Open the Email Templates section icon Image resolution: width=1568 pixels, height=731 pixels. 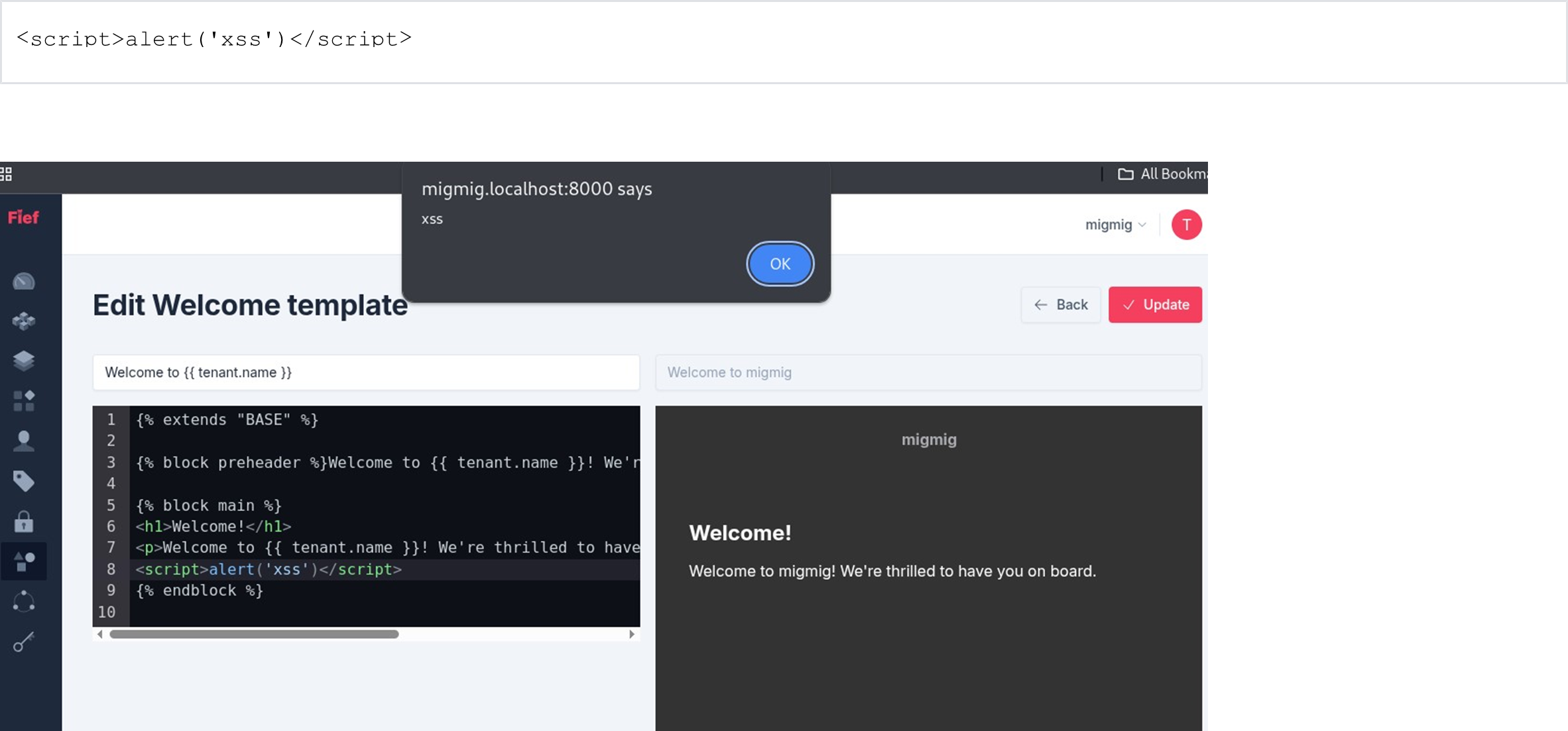[24, 561]
